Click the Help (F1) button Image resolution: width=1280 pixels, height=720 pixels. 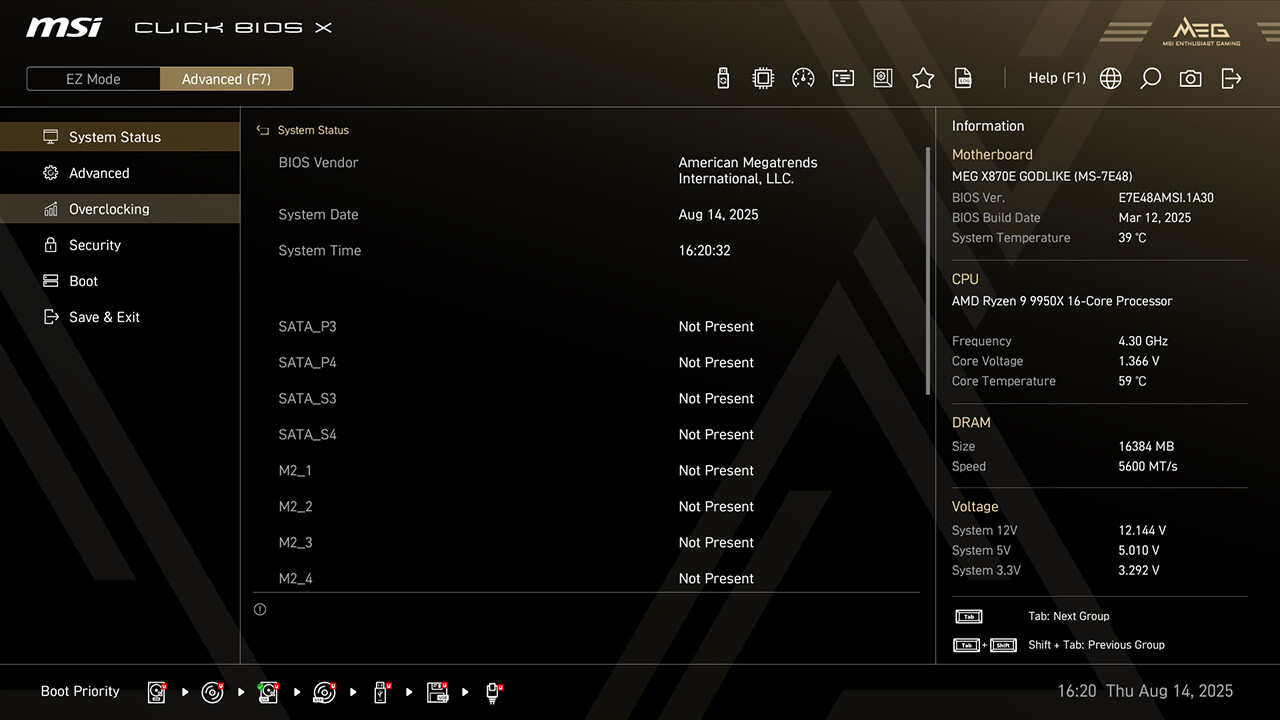click(1057, 78)
